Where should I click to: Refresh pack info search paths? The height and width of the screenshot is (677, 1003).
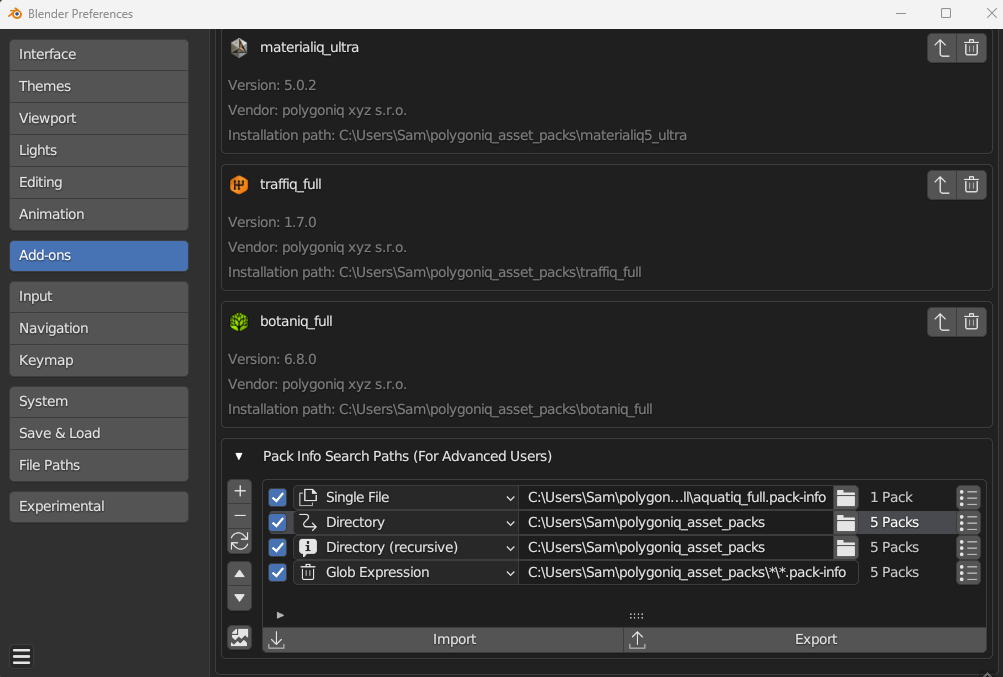(x=240, y=541)
